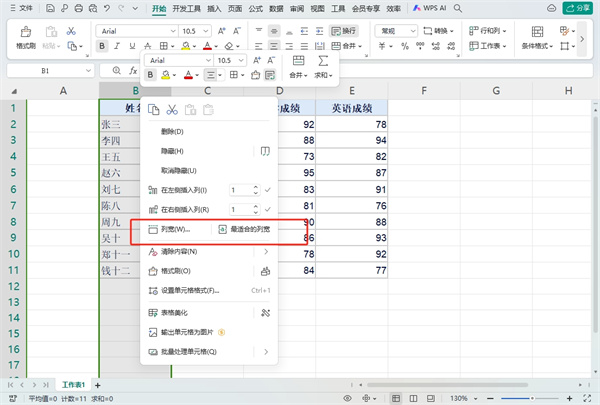
Task: Click the 分享 share button
Action: 576,8
